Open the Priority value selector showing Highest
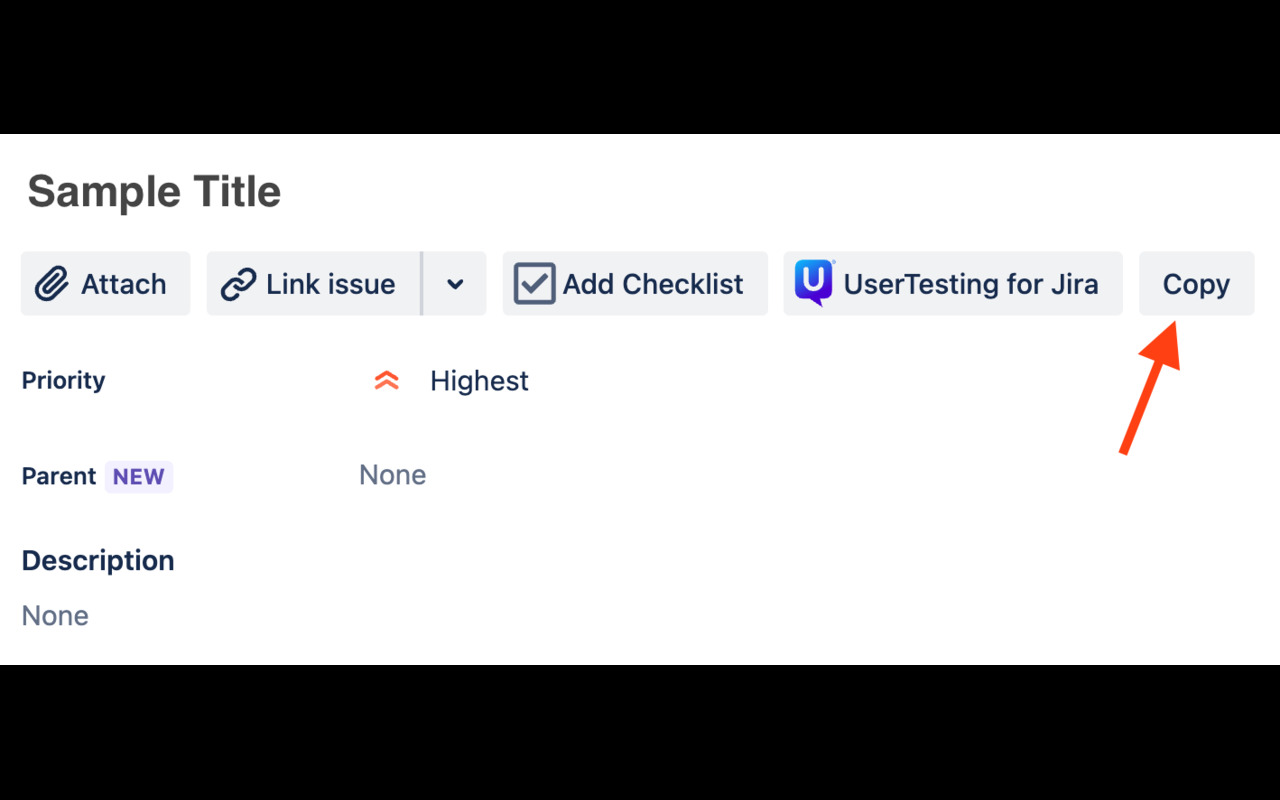The height and width of the screenshot is (800, 1280). pos(479,380)
